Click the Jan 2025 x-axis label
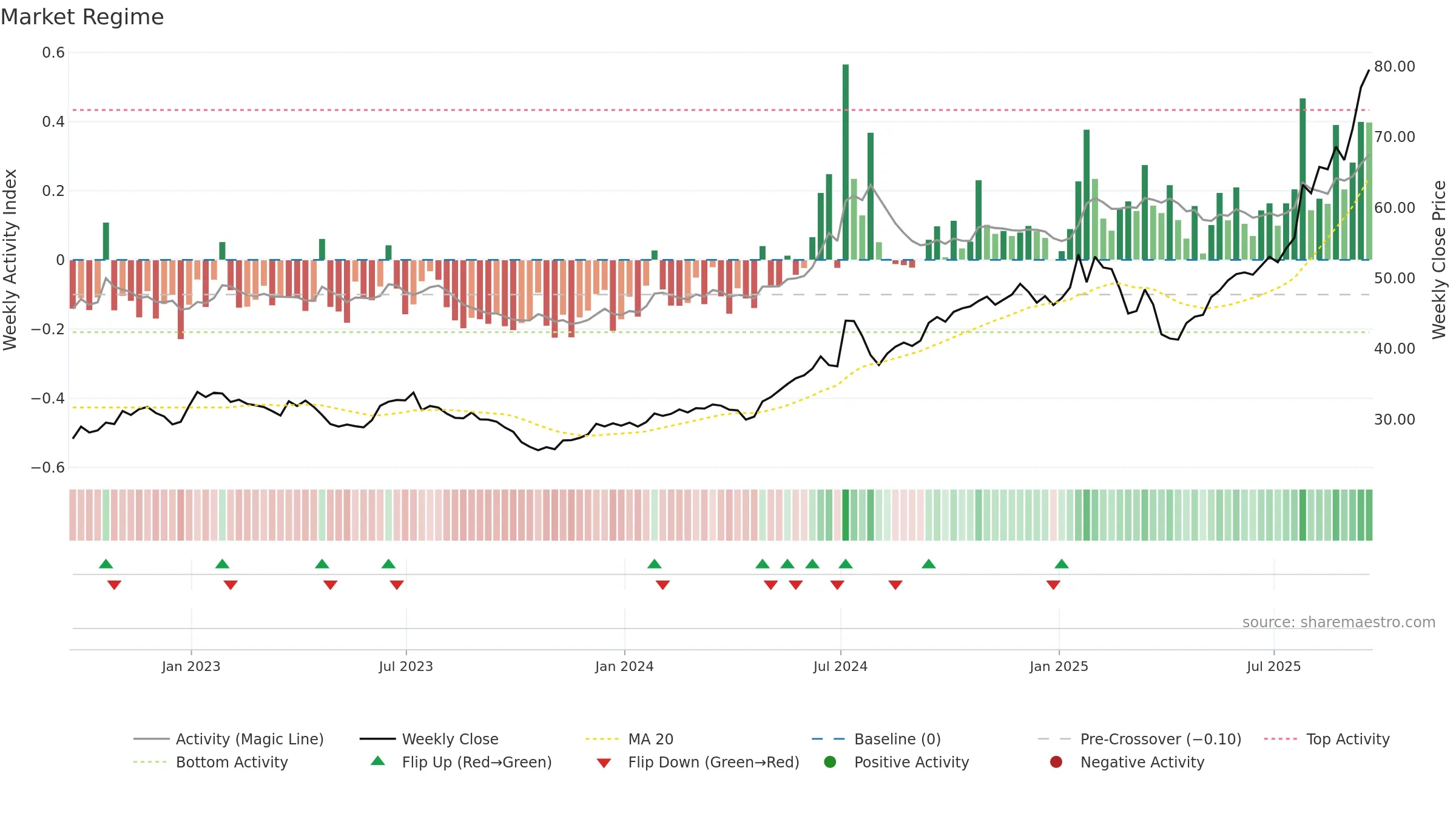Viewport: 1456px width, 819px height. pyautogui.click(x=1059, y=666)
